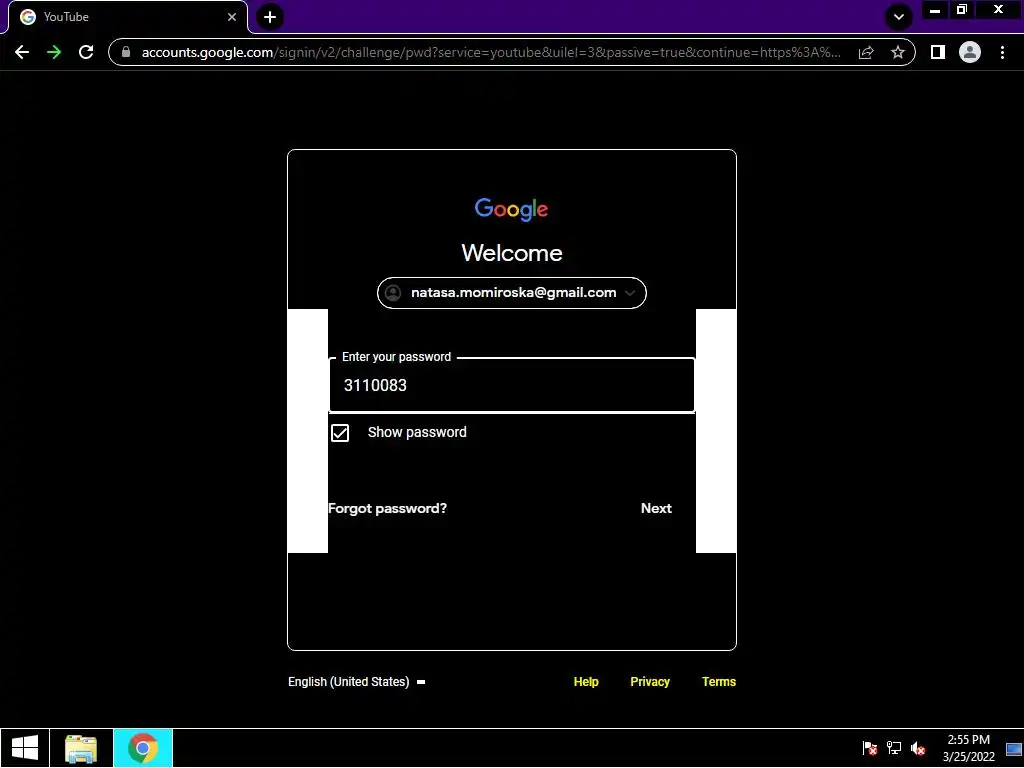Go forward with the green arrow

tap(54, 52)
